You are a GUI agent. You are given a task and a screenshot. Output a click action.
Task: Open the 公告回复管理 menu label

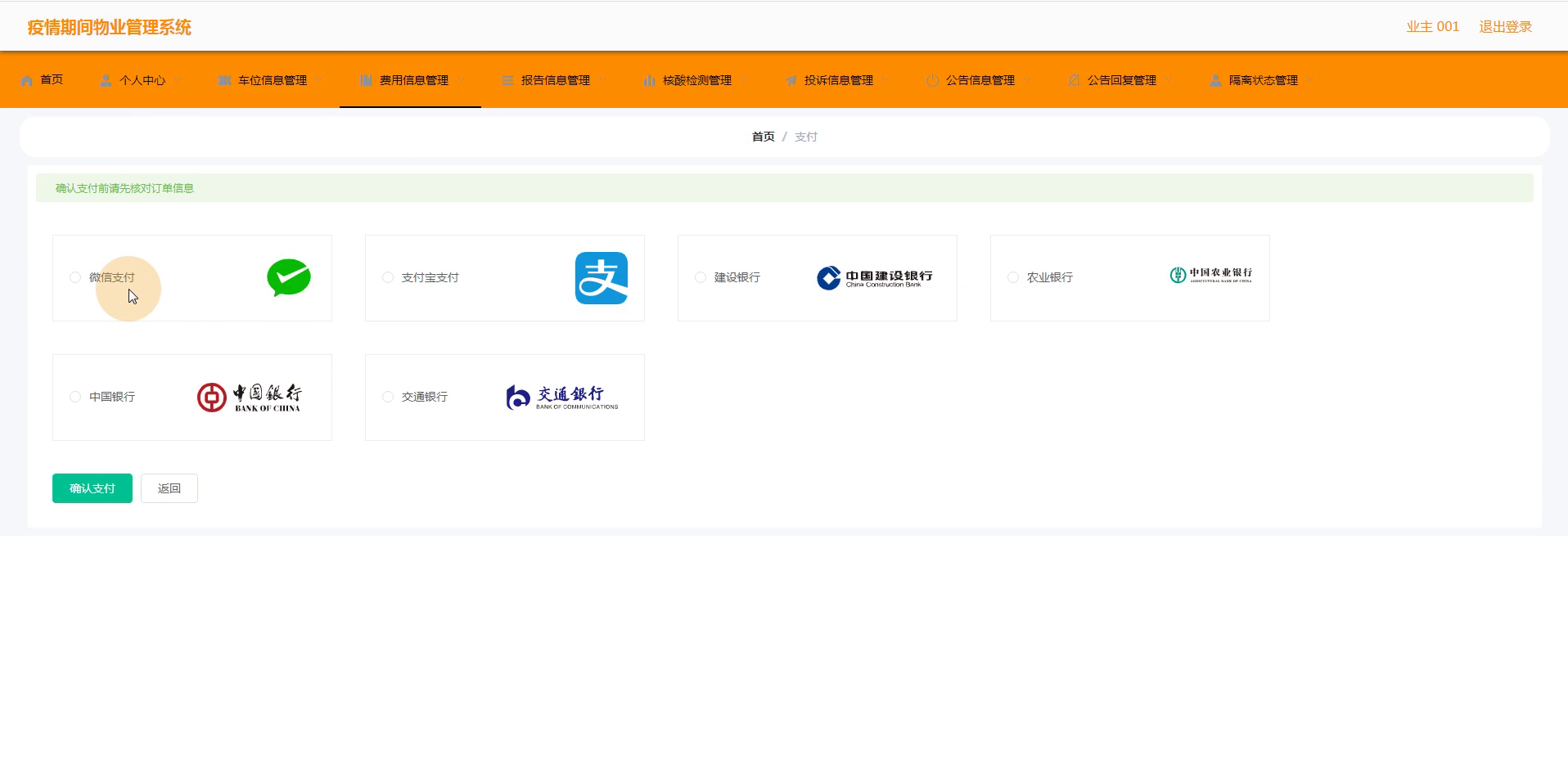point(1122,80)
